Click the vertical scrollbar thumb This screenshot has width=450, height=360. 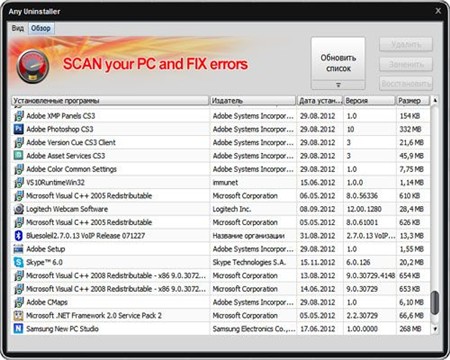pyautogui.click(x=434, y=303)
